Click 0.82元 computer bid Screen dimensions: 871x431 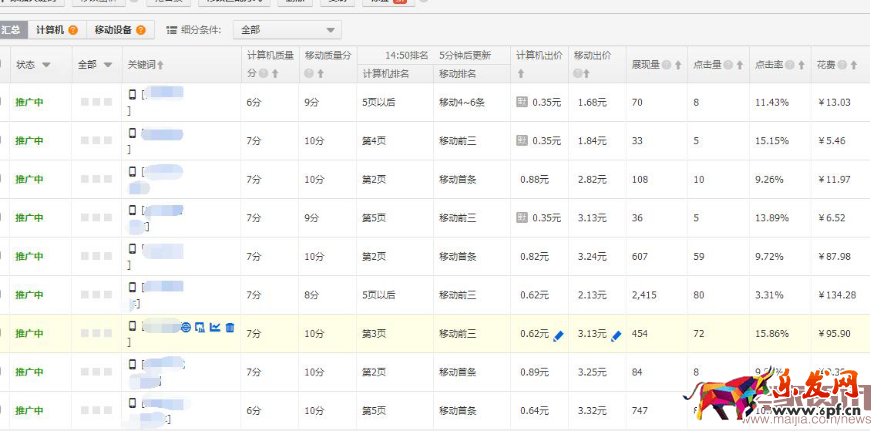534,257
